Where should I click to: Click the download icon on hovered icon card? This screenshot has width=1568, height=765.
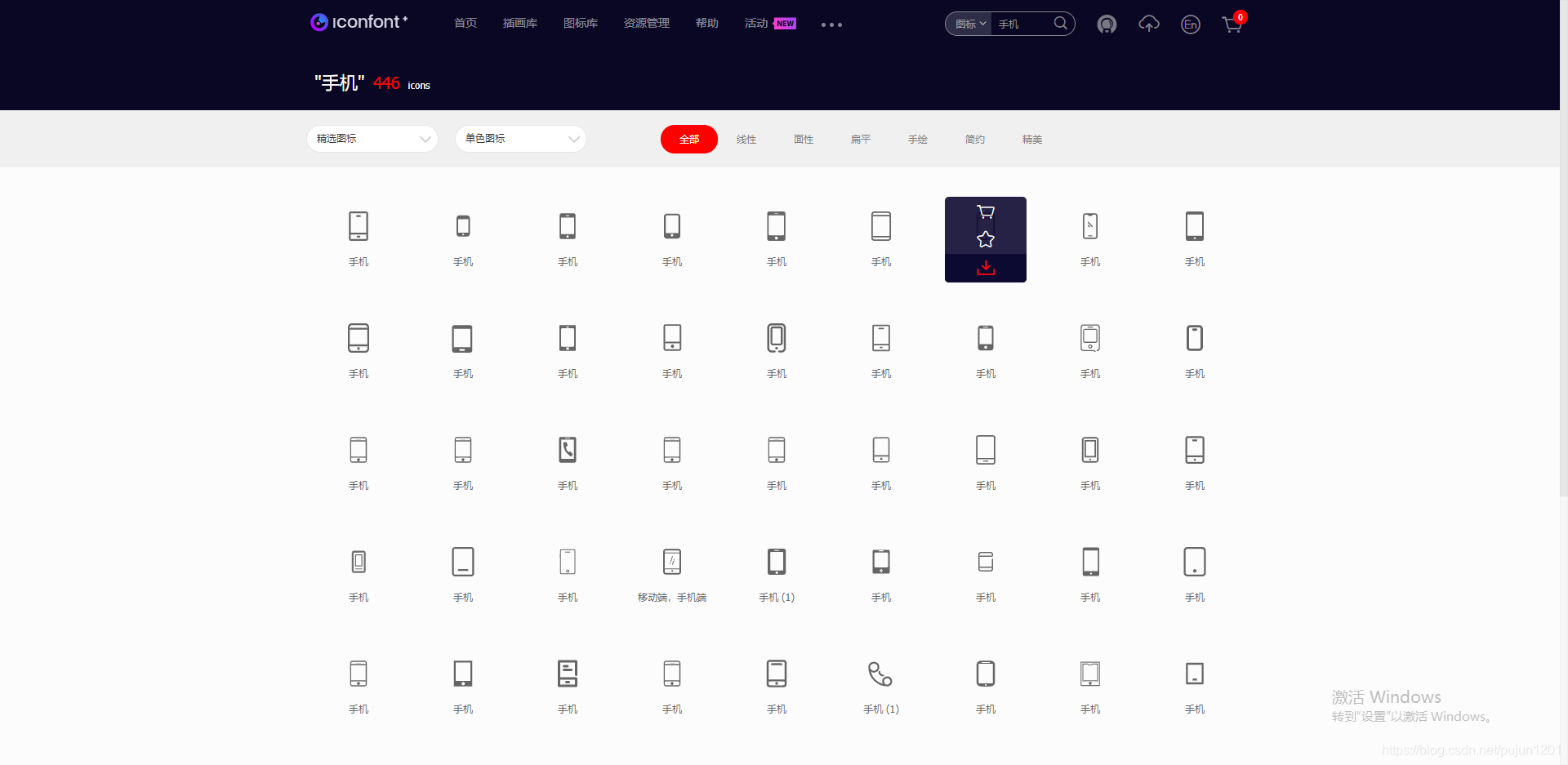coord(985,268)
